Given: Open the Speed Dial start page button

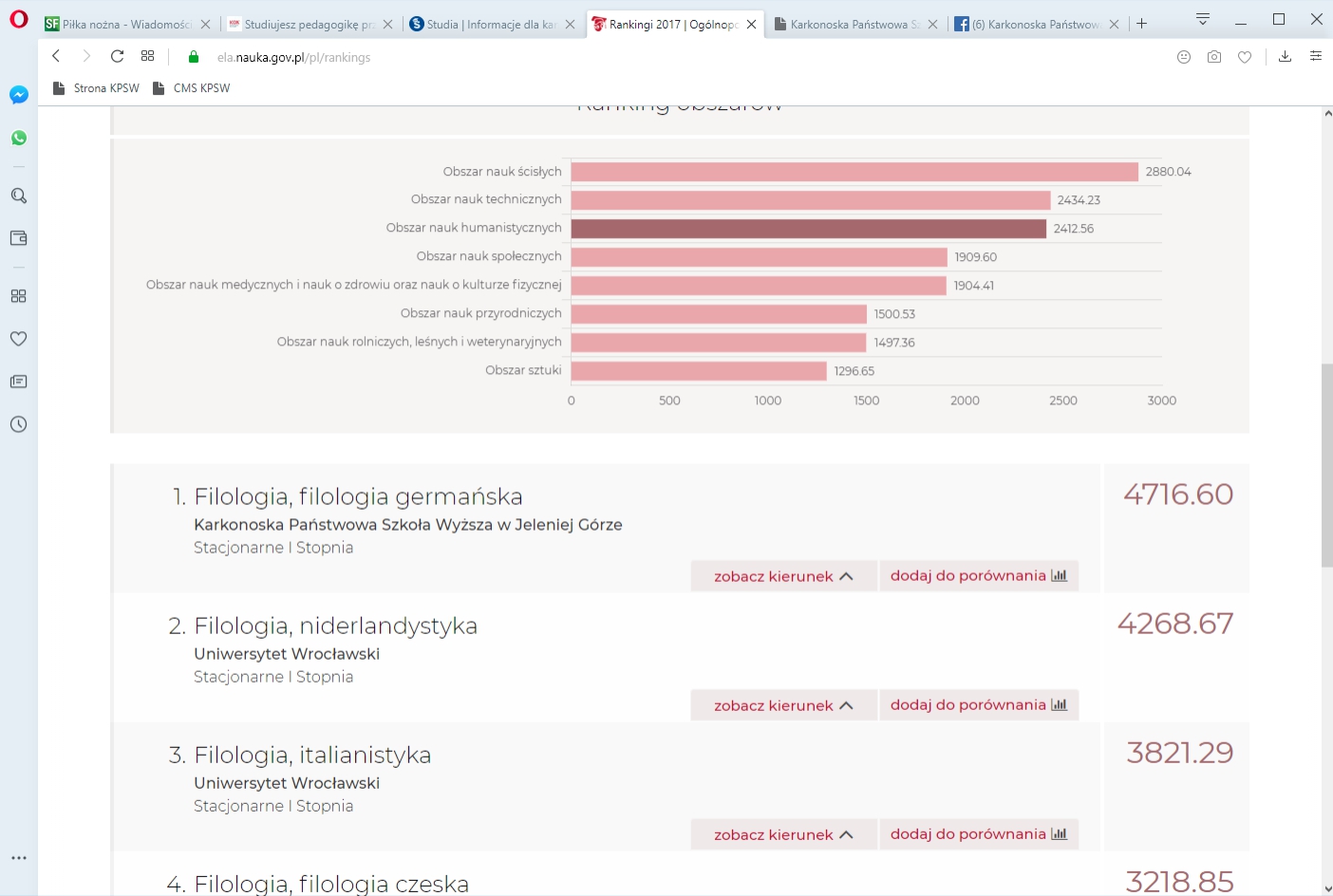Looking at the screenshot, I should [x=148, y=57].
